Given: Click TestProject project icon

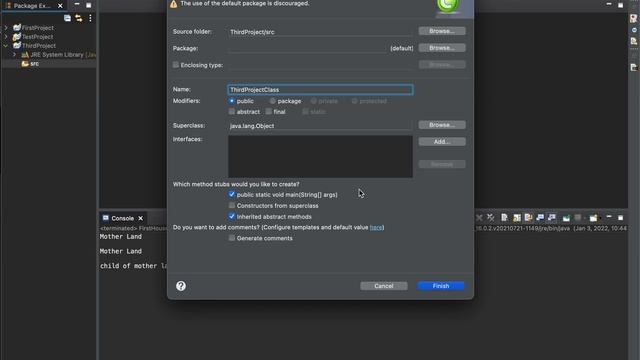Looking at the screenshot, I should [x=17, y=37].
